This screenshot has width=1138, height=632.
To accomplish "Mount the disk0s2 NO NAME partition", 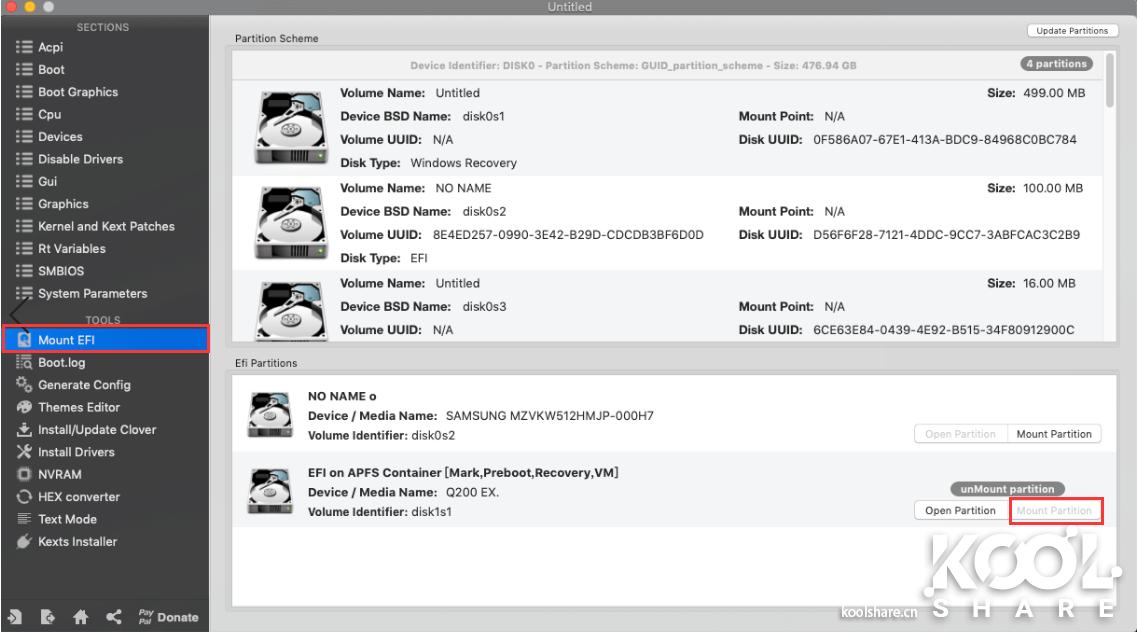I will pyautogui.click(x=1053, y=434).
